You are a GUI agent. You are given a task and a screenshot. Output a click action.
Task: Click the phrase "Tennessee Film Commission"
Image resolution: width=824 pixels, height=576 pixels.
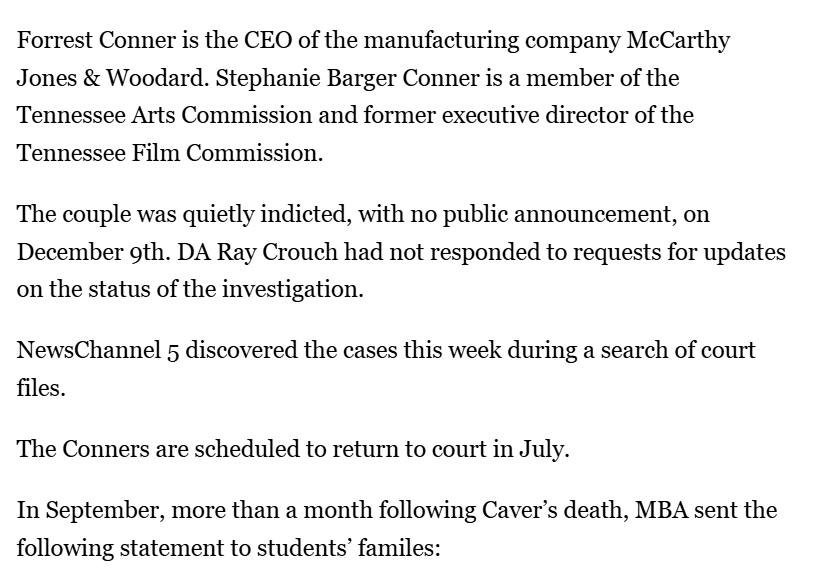tap(166, 152)
